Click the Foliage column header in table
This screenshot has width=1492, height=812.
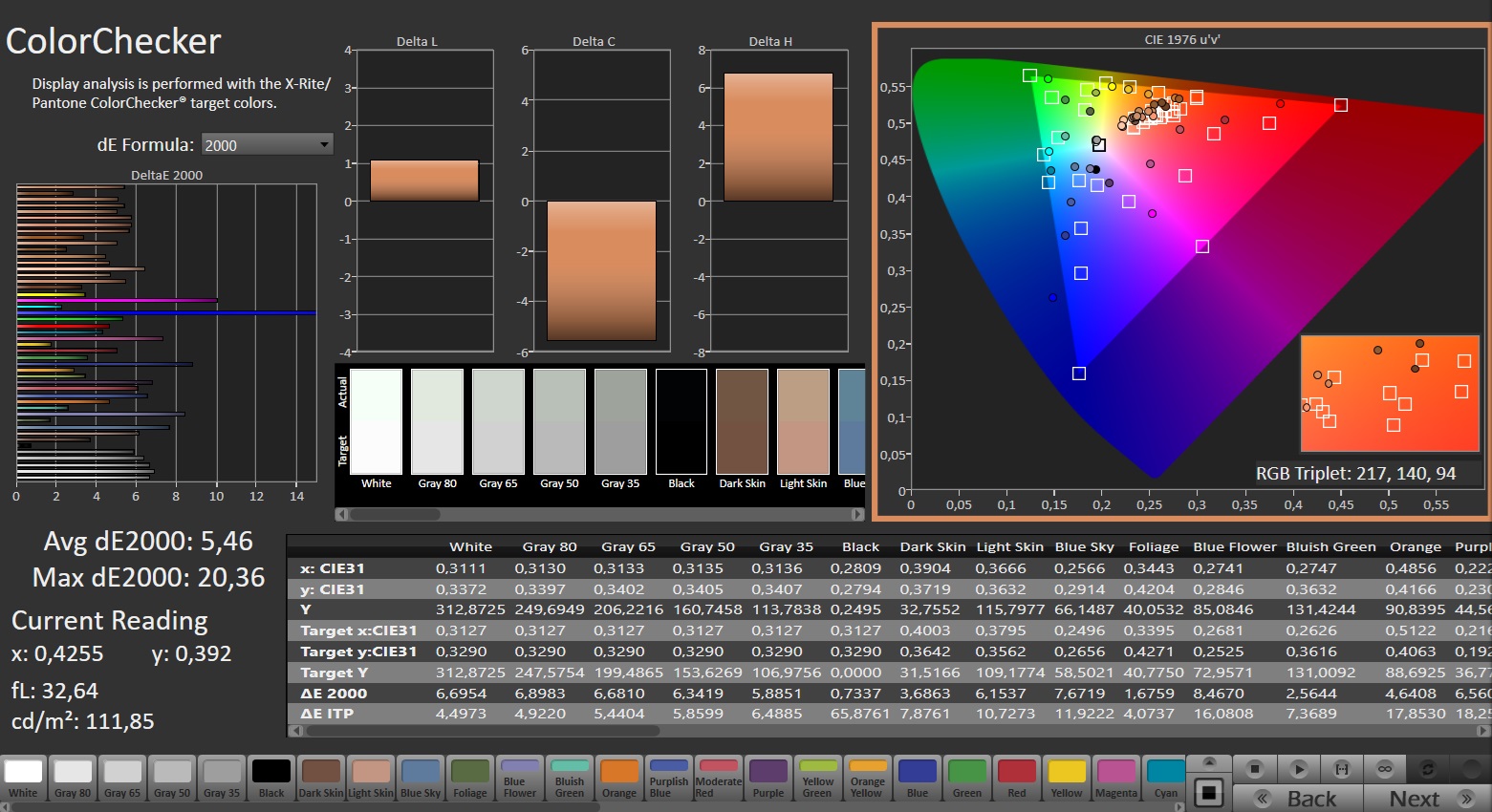1153,546
